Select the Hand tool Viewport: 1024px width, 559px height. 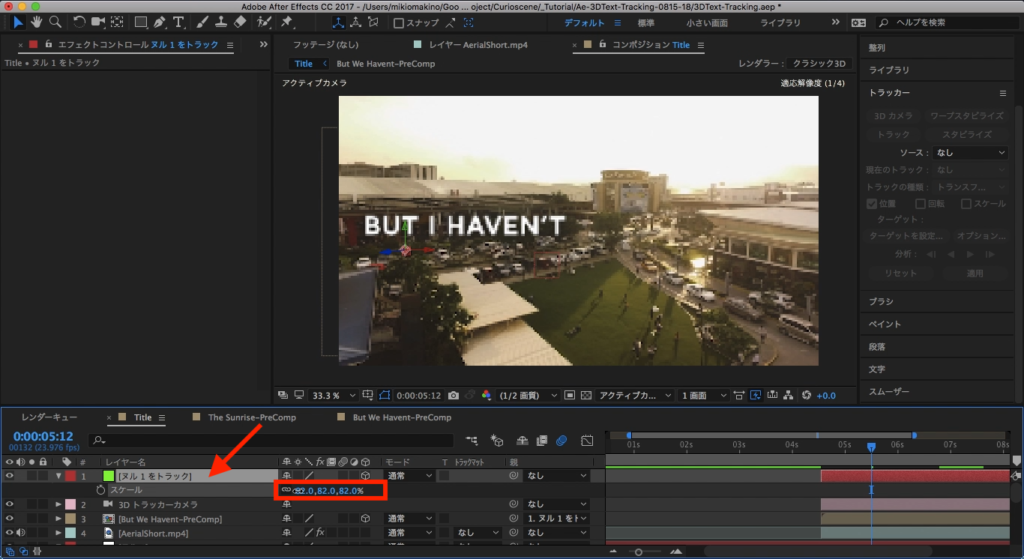coord(37,21)
